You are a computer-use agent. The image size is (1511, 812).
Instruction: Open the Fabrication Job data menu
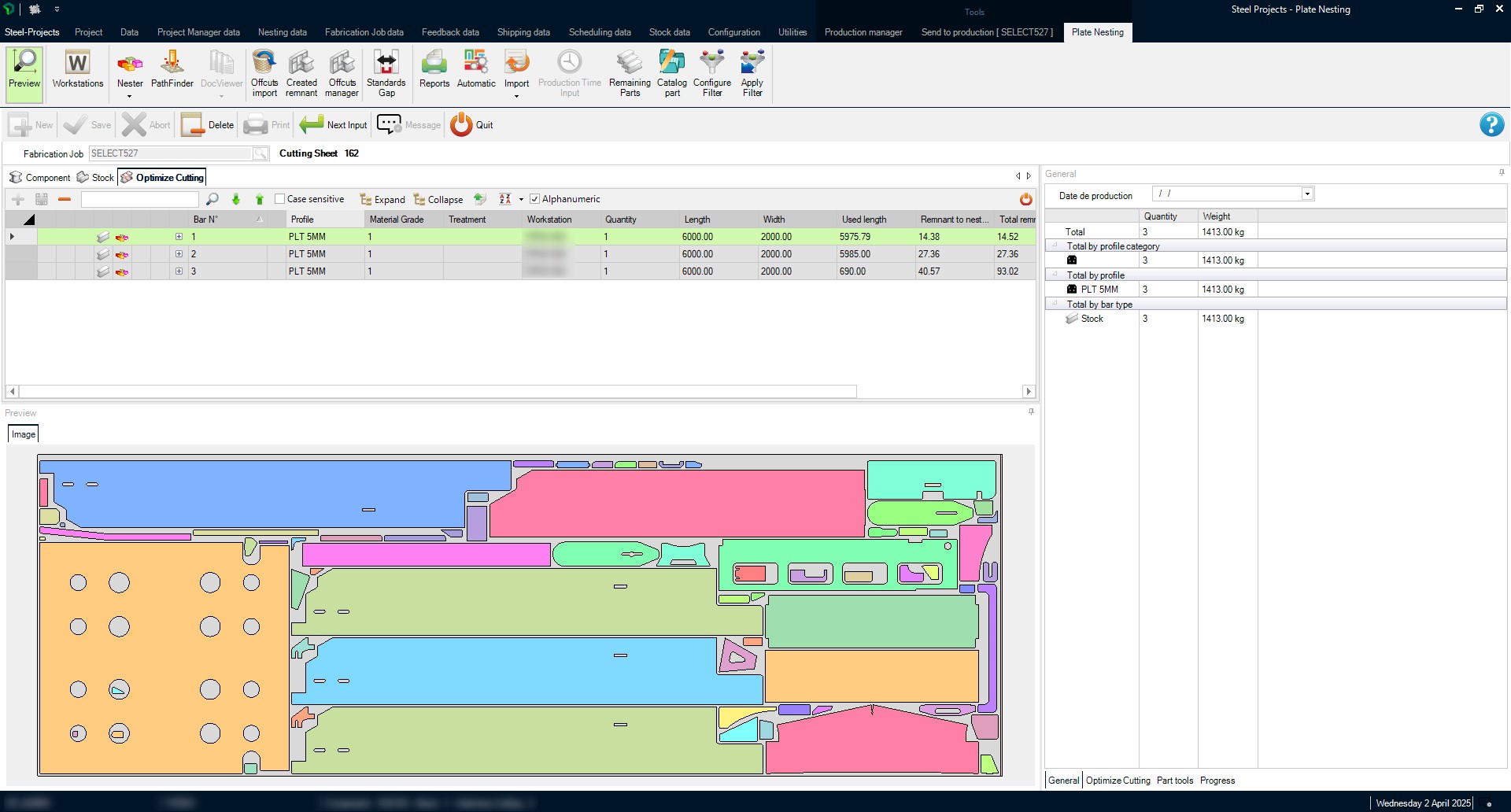364,32
